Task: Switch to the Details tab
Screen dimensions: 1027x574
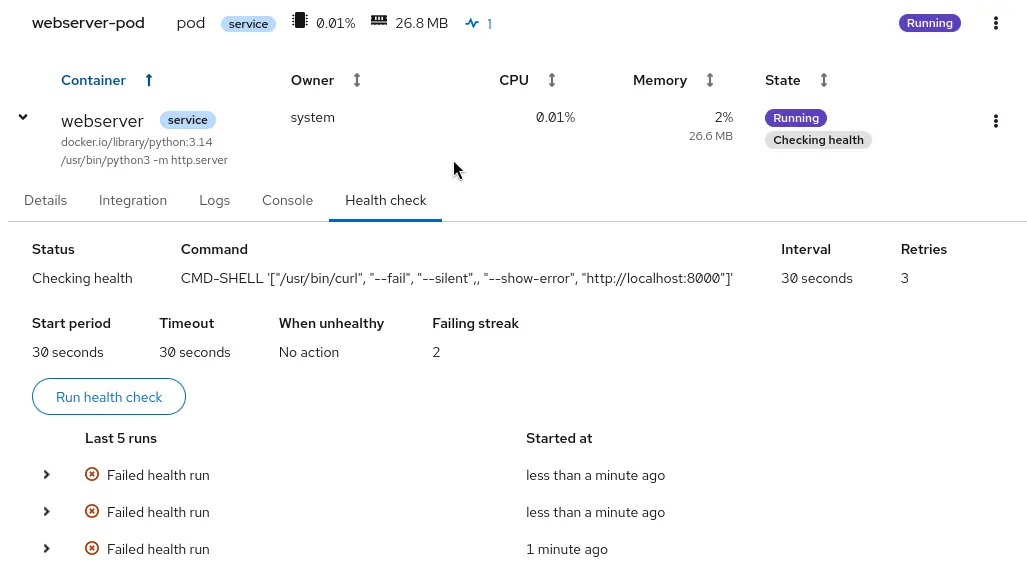Action: (45, 200)
